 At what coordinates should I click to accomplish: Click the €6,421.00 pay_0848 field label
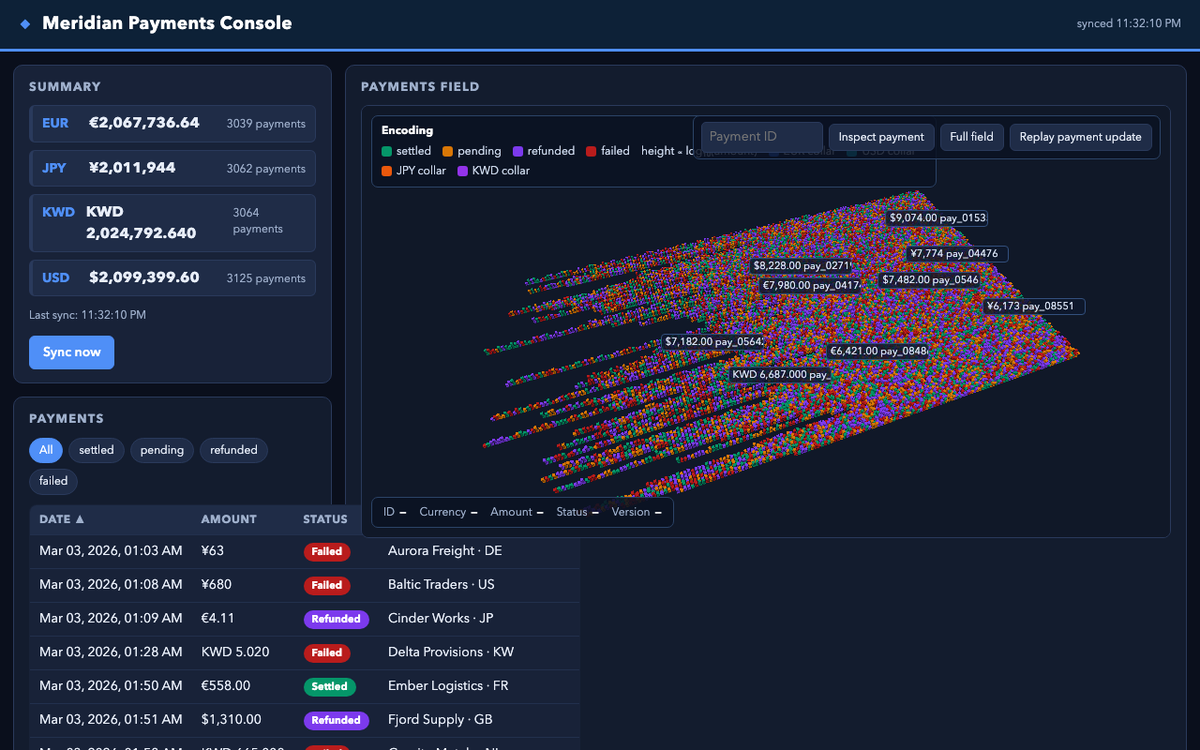(880, 351)
